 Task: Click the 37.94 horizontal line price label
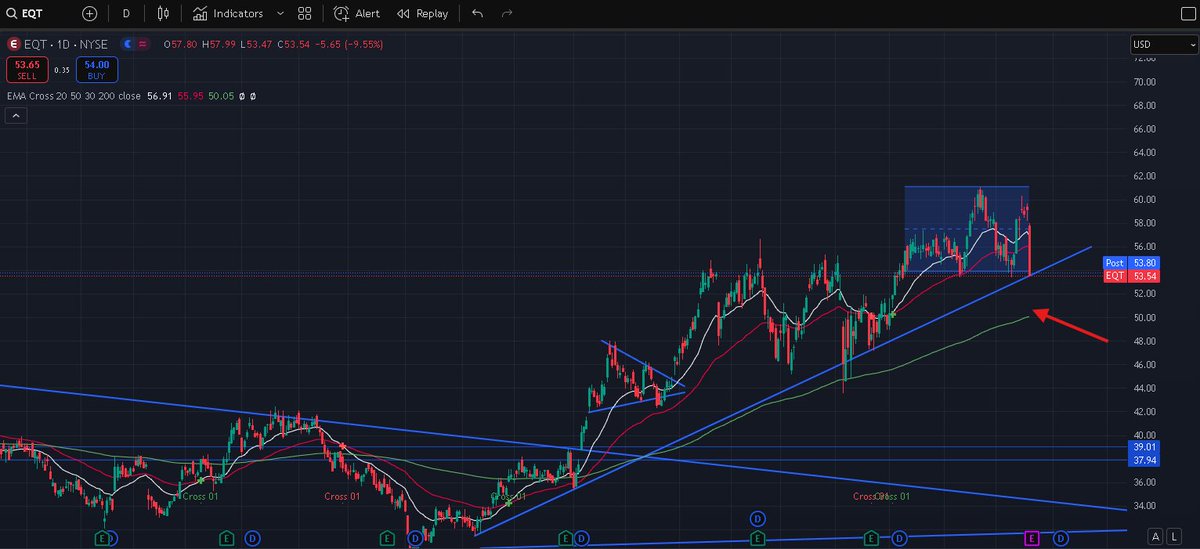[x=1143, y=460]
